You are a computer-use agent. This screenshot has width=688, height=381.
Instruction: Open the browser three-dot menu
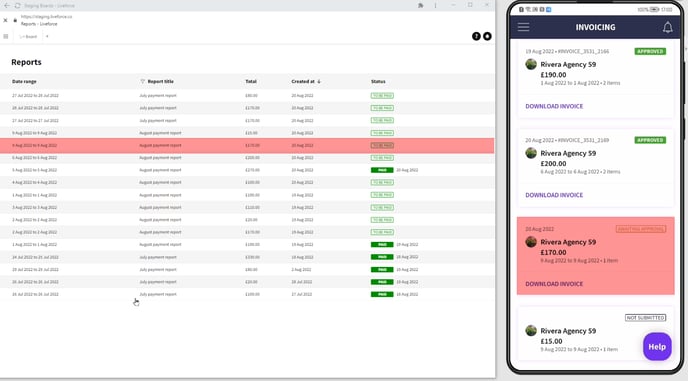click(x=435, y=6)
